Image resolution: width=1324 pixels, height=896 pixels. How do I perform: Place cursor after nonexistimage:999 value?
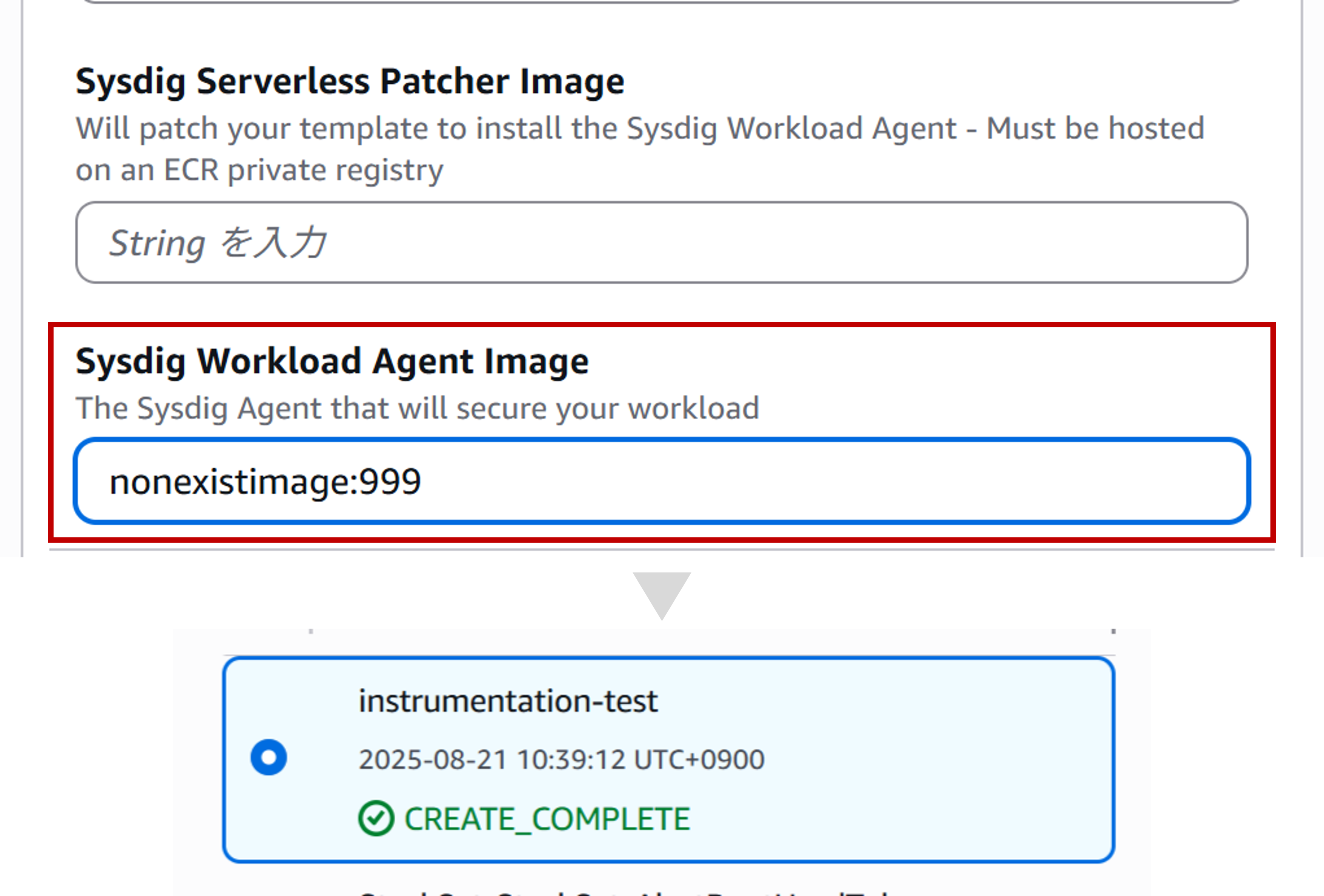point(422,482)
